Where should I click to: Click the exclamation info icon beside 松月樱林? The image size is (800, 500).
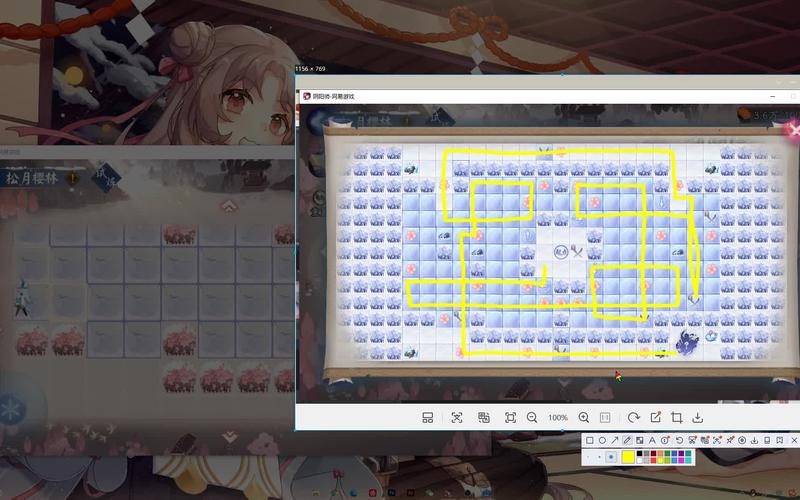72,178
